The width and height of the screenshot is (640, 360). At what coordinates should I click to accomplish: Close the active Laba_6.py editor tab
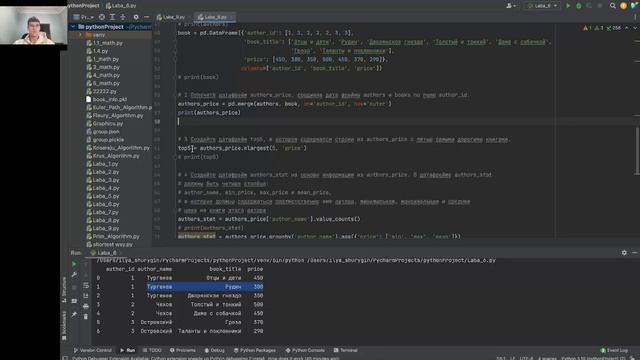232,17
